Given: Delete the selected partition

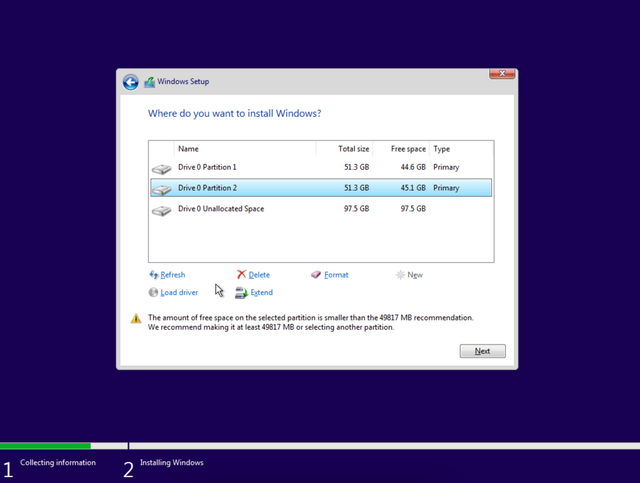Looking at the screenshot, I should tap(259, 275).
